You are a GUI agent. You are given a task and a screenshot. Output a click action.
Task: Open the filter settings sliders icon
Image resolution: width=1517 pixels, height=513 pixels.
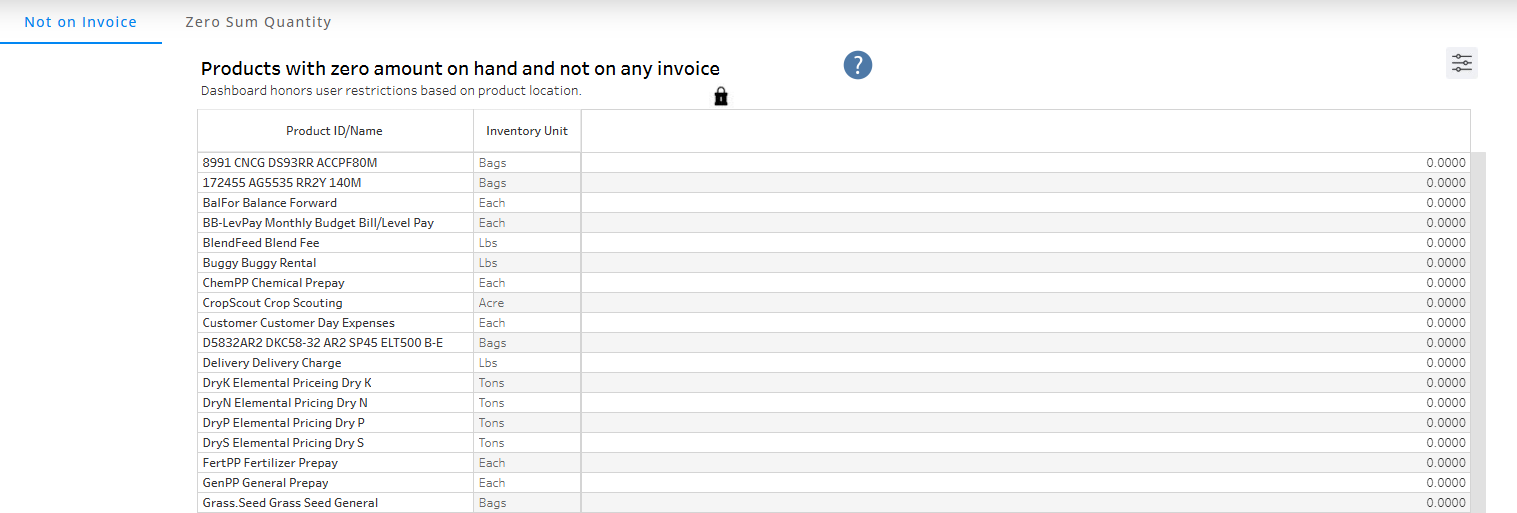click(x=1462, y=63)
